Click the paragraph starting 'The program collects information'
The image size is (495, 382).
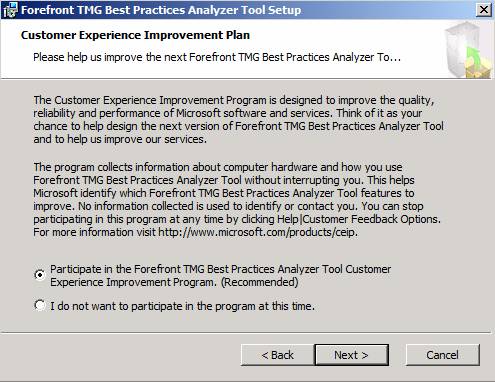point(237,199)
